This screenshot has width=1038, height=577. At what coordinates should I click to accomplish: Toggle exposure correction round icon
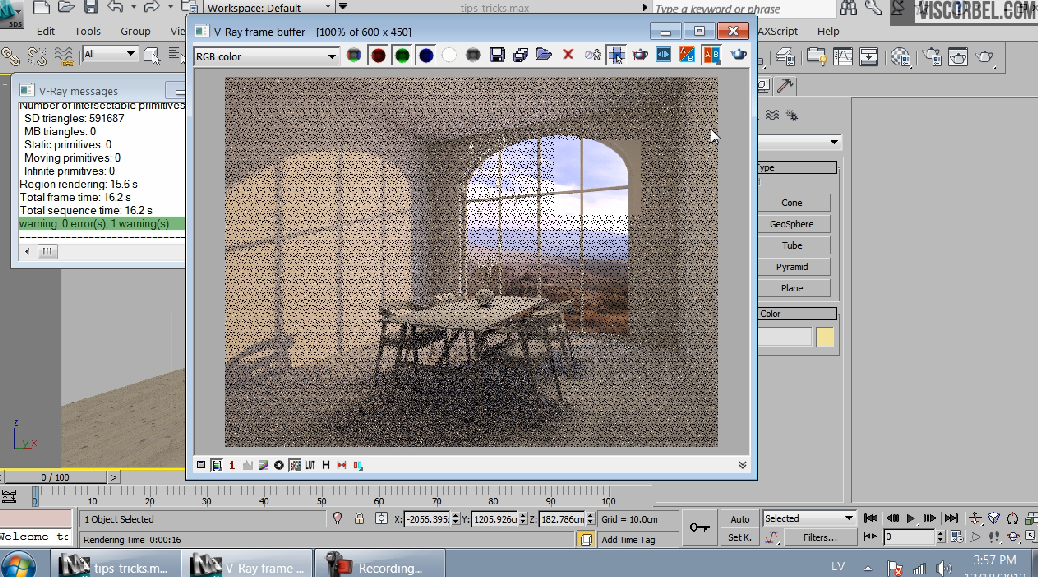279,465
